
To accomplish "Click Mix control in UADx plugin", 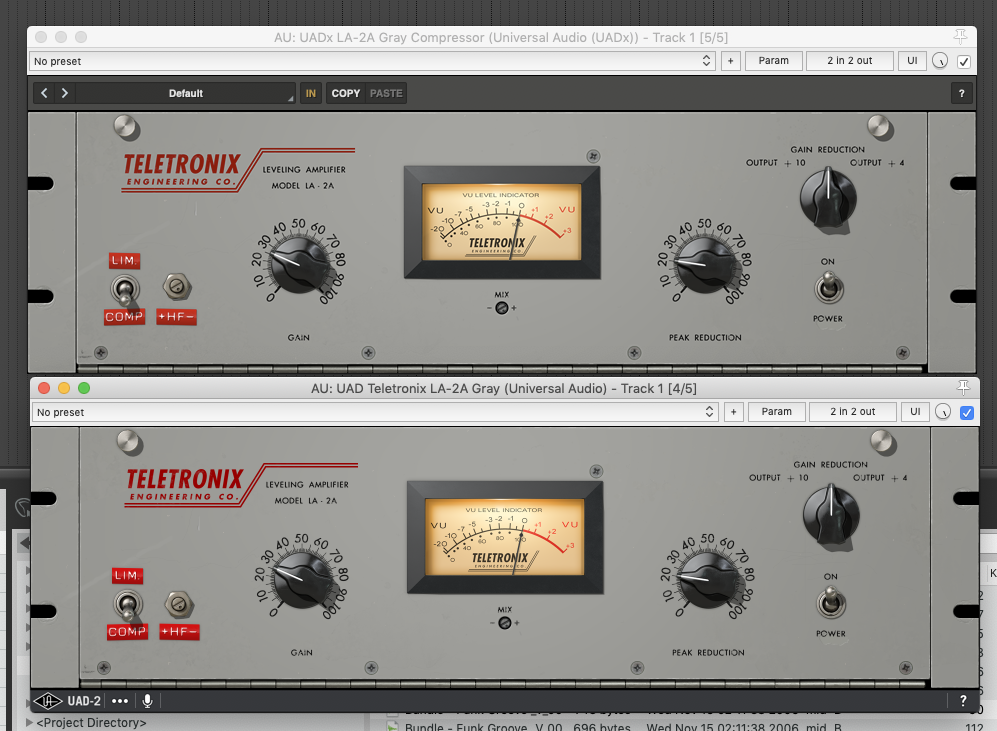I will coord(502,308).
